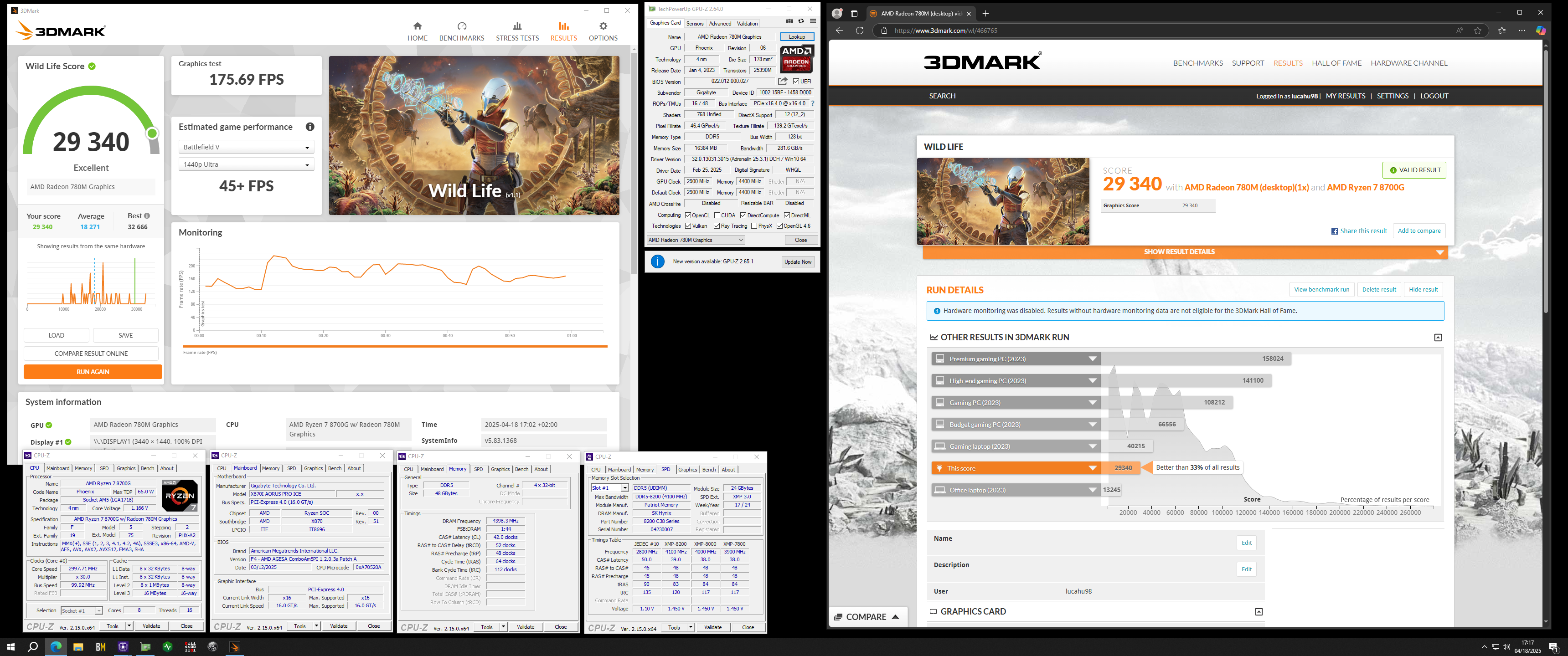
Task: Expand SHOW RESULT DETAILS bar
Action: [x=1185, y=252]
